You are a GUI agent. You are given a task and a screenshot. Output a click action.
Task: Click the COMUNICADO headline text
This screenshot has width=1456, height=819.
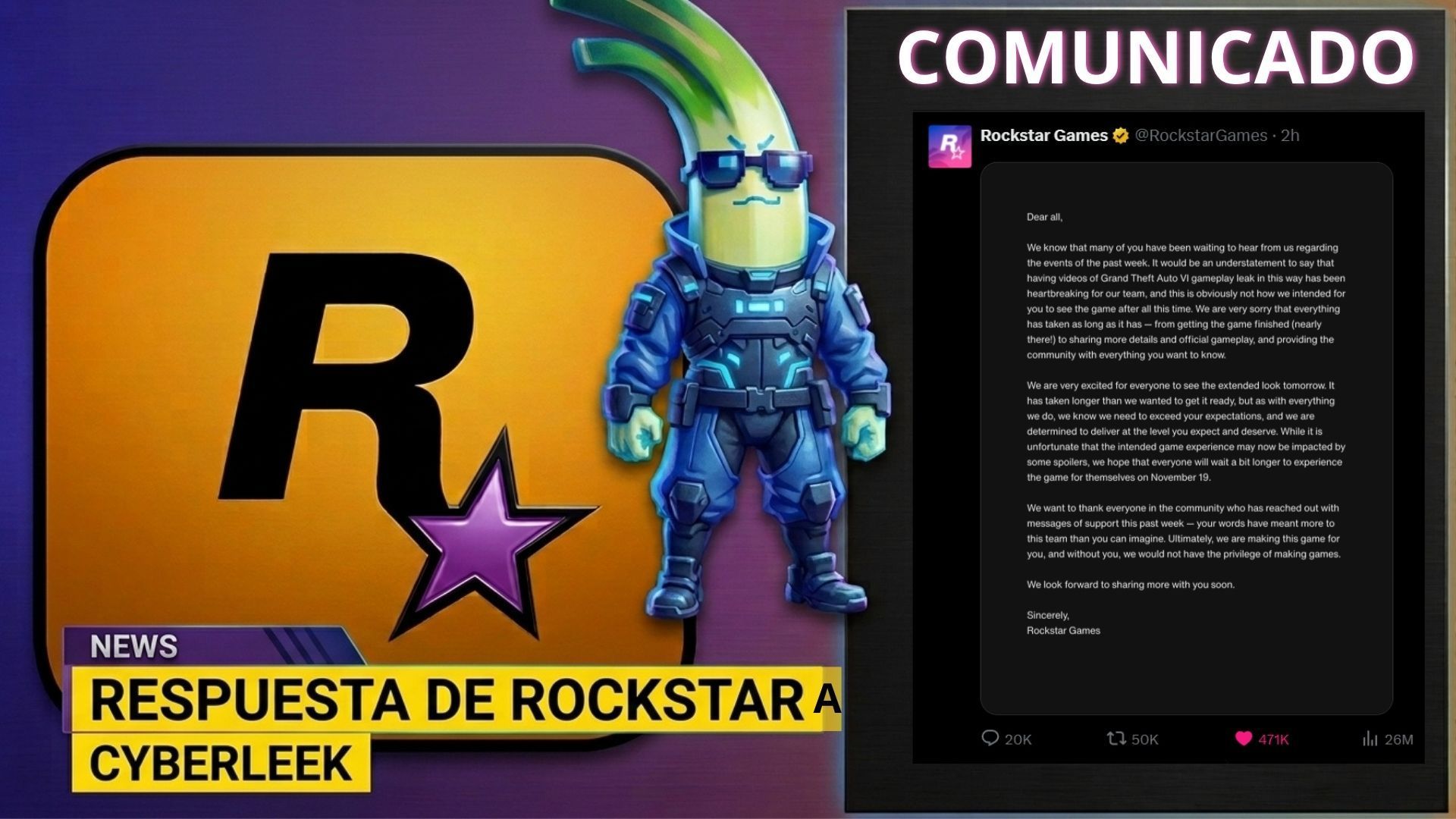(x=1156, y=58)
